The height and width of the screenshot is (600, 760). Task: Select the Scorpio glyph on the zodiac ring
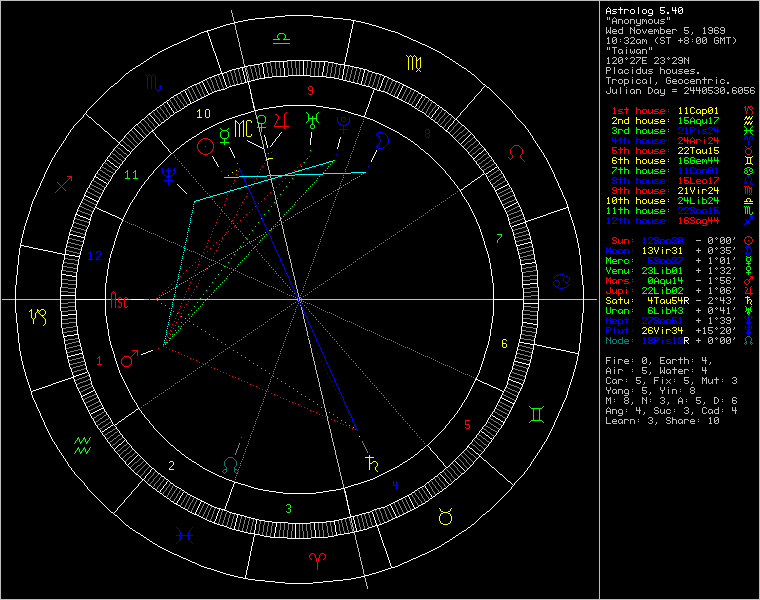[x=154, y=82]
